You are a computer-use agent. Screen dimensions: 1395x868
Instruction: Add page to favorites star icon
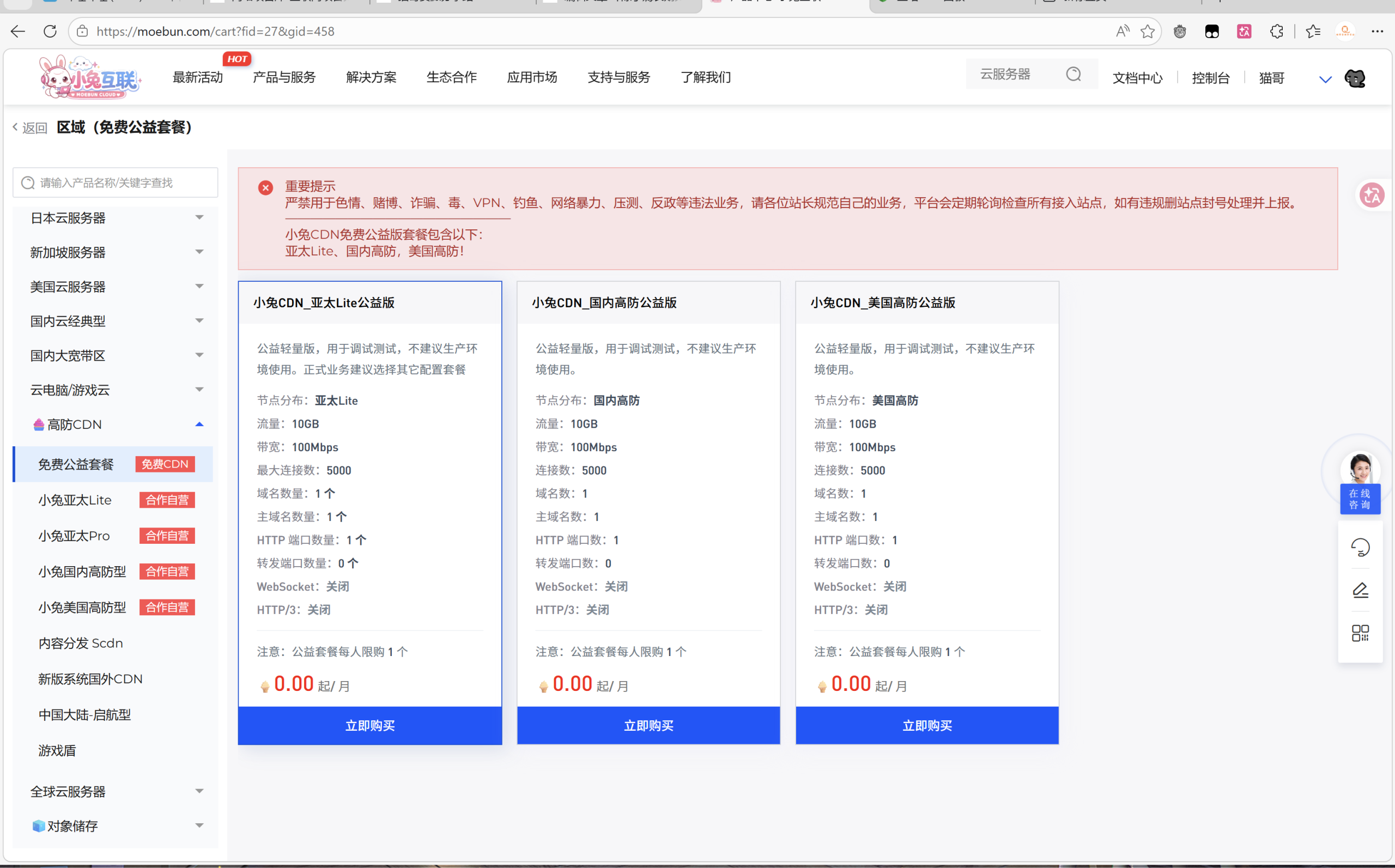[x=1148, y=31]
